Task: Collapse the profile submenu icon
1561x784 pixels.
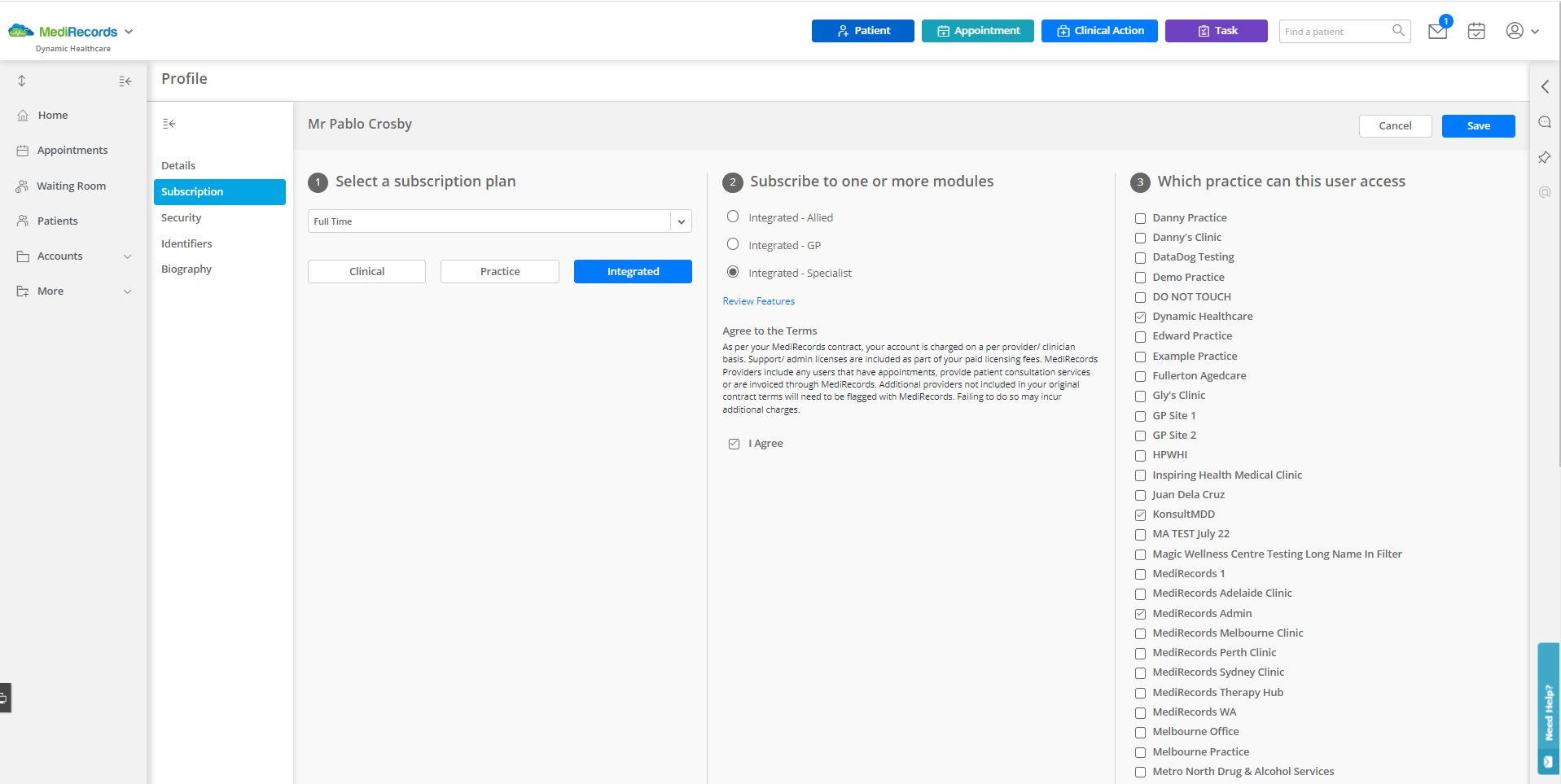Action: [169, 124]
